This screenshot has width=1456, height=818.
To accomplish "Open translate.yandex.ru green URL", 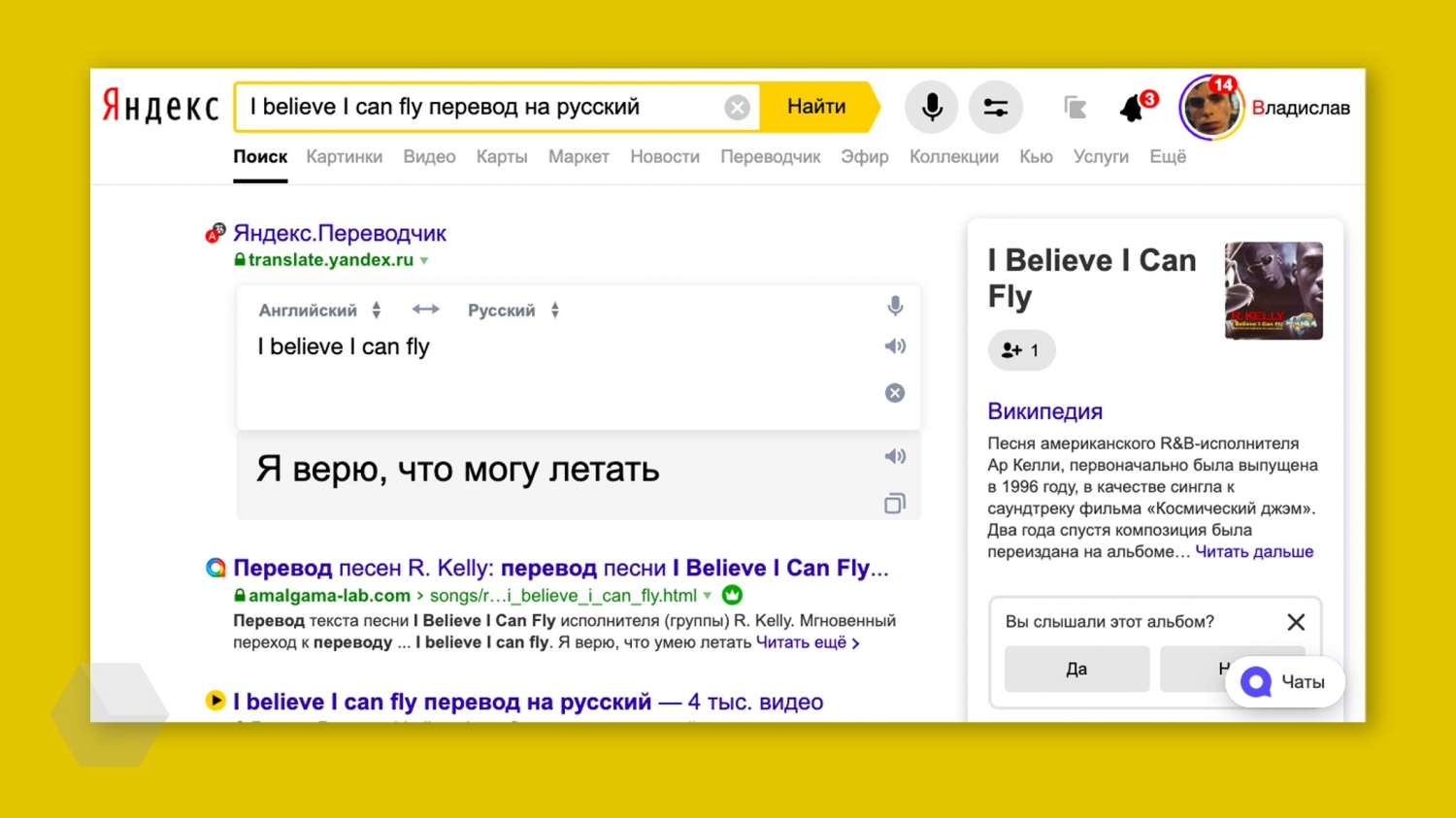I will pos(331,260).
